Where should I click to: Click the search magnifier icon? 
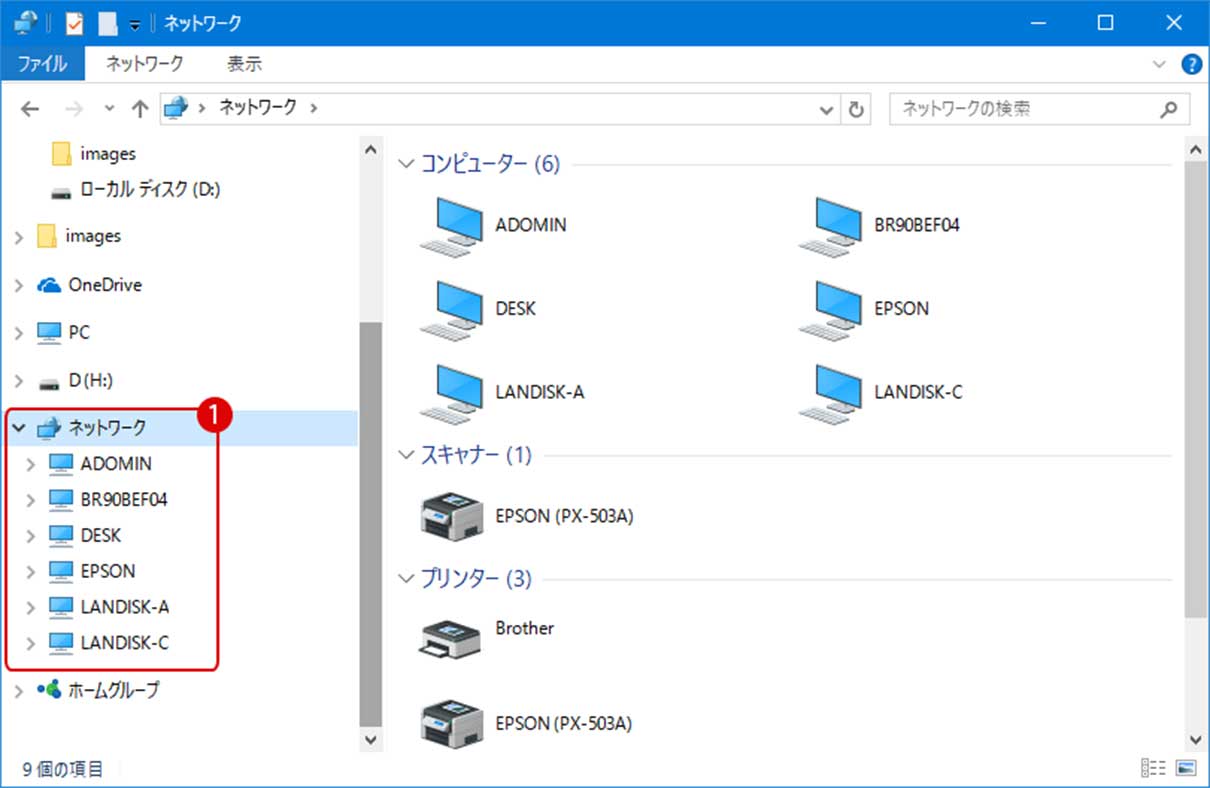click(x=1169, y=109)
